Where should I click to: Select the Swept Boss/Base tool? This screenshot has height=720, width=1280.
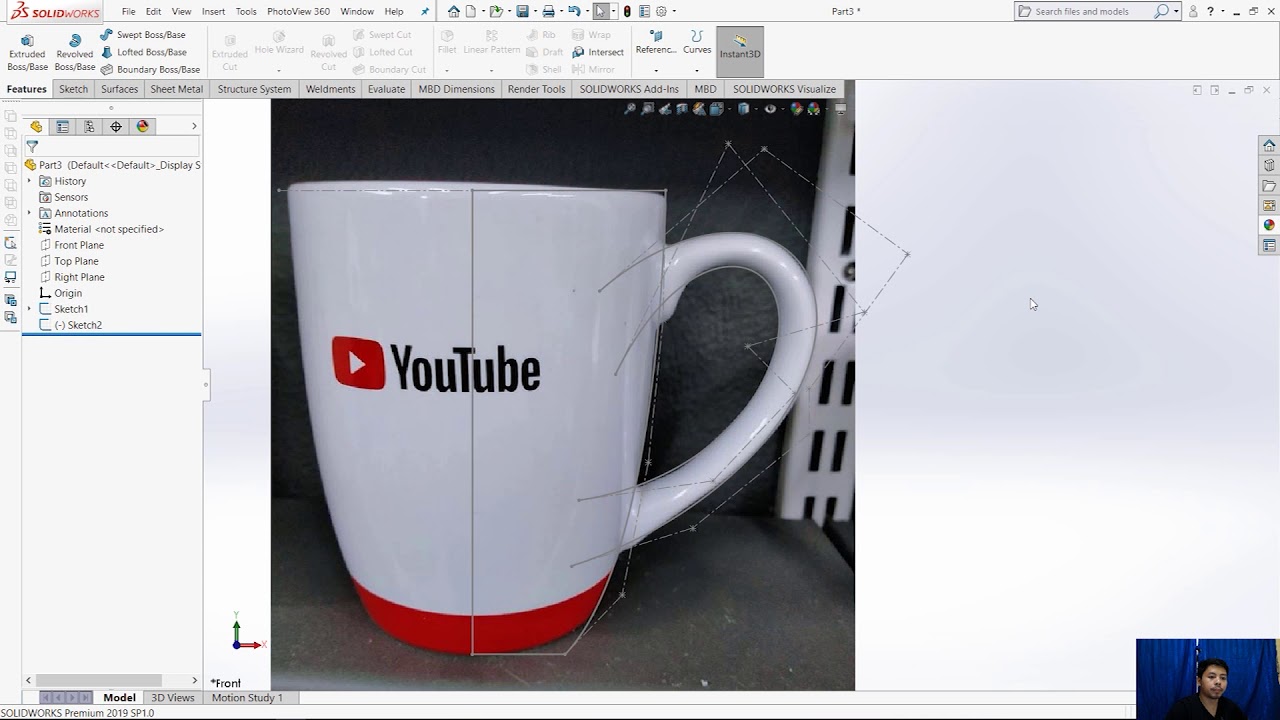(142, 35)
